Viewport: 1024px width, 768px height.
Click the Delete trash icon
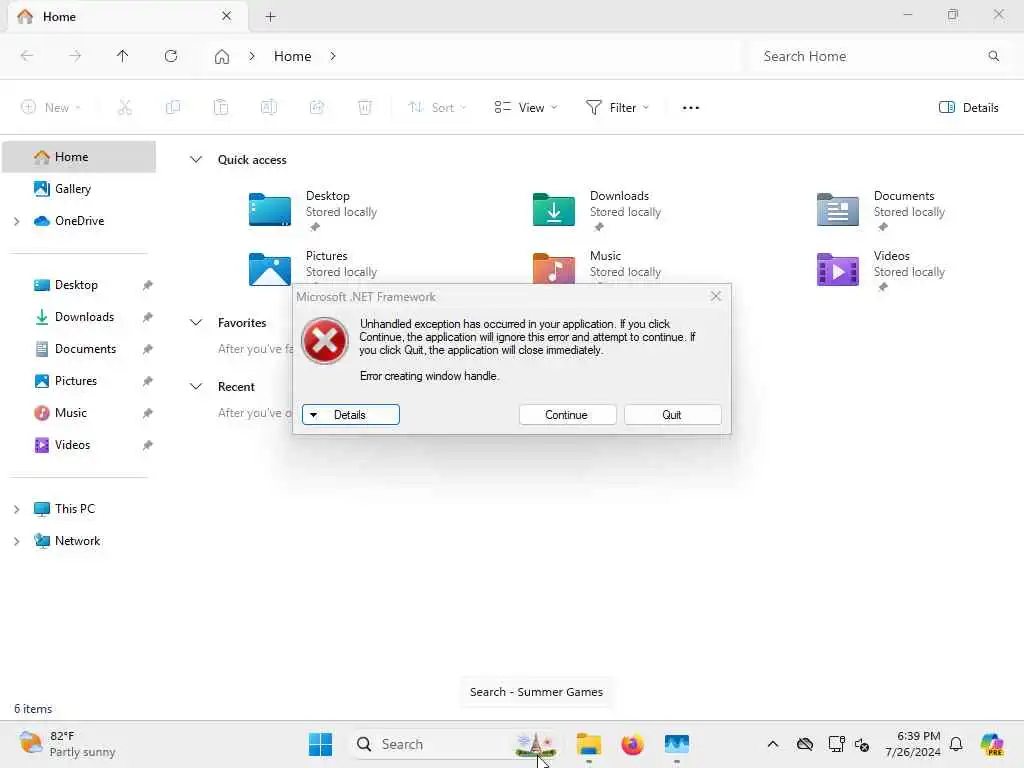click(365, 108)
